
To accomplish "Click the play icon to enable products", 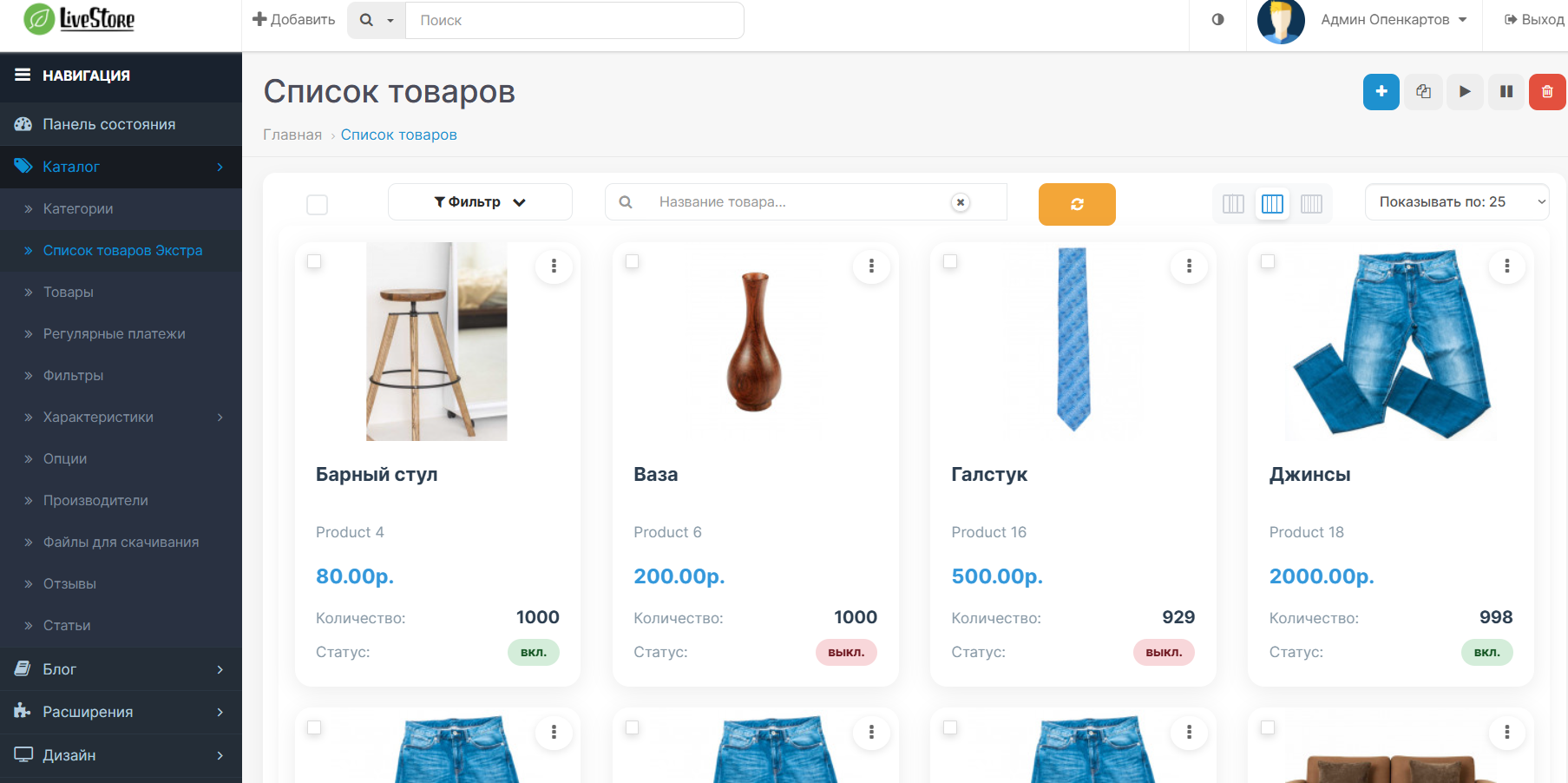I will coord(1465,92).
